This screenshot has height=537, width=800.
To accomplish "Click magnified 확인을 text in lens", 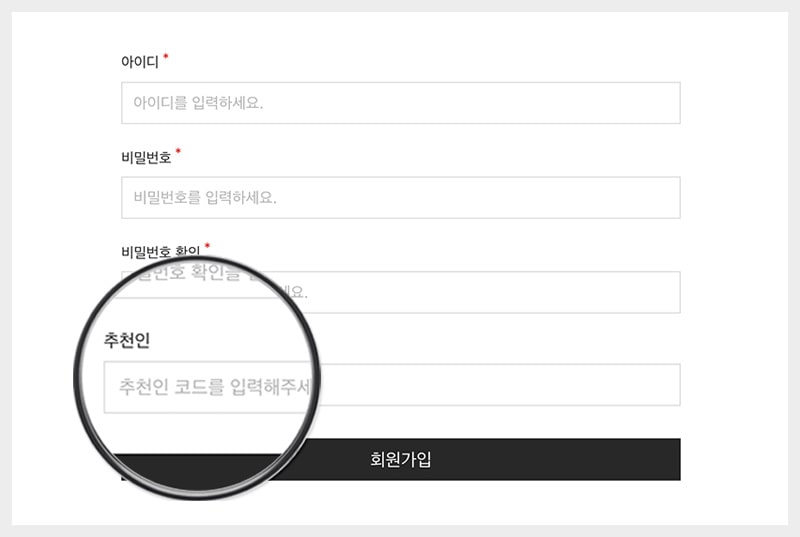I will (214, 272).
